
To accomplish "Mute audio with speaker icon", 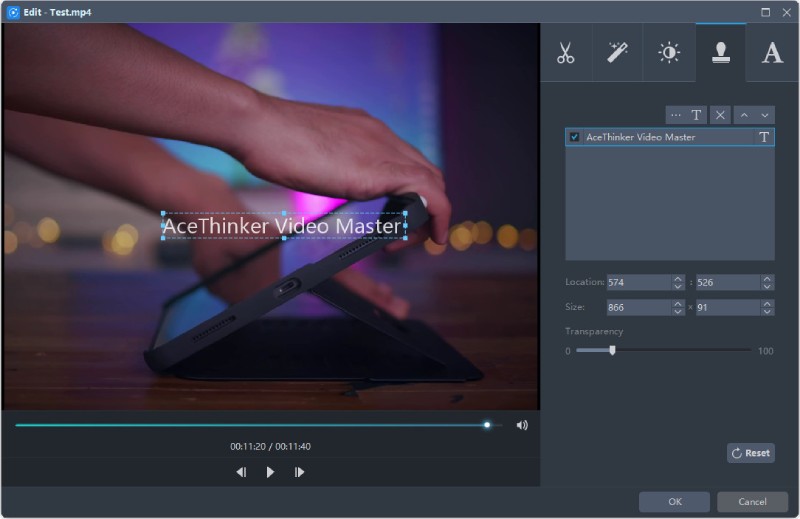I will tap(522, 425).
